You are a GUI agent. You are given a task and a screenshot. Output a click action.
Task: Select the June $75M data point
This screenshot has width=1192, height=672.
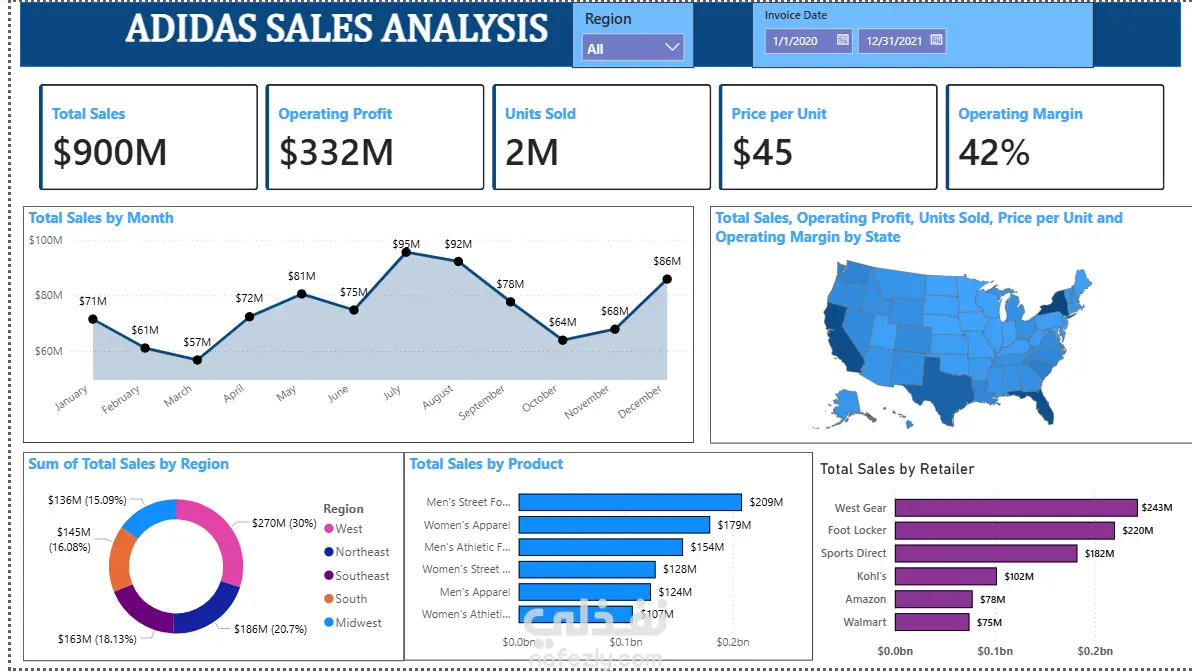(x=353, y=309)
